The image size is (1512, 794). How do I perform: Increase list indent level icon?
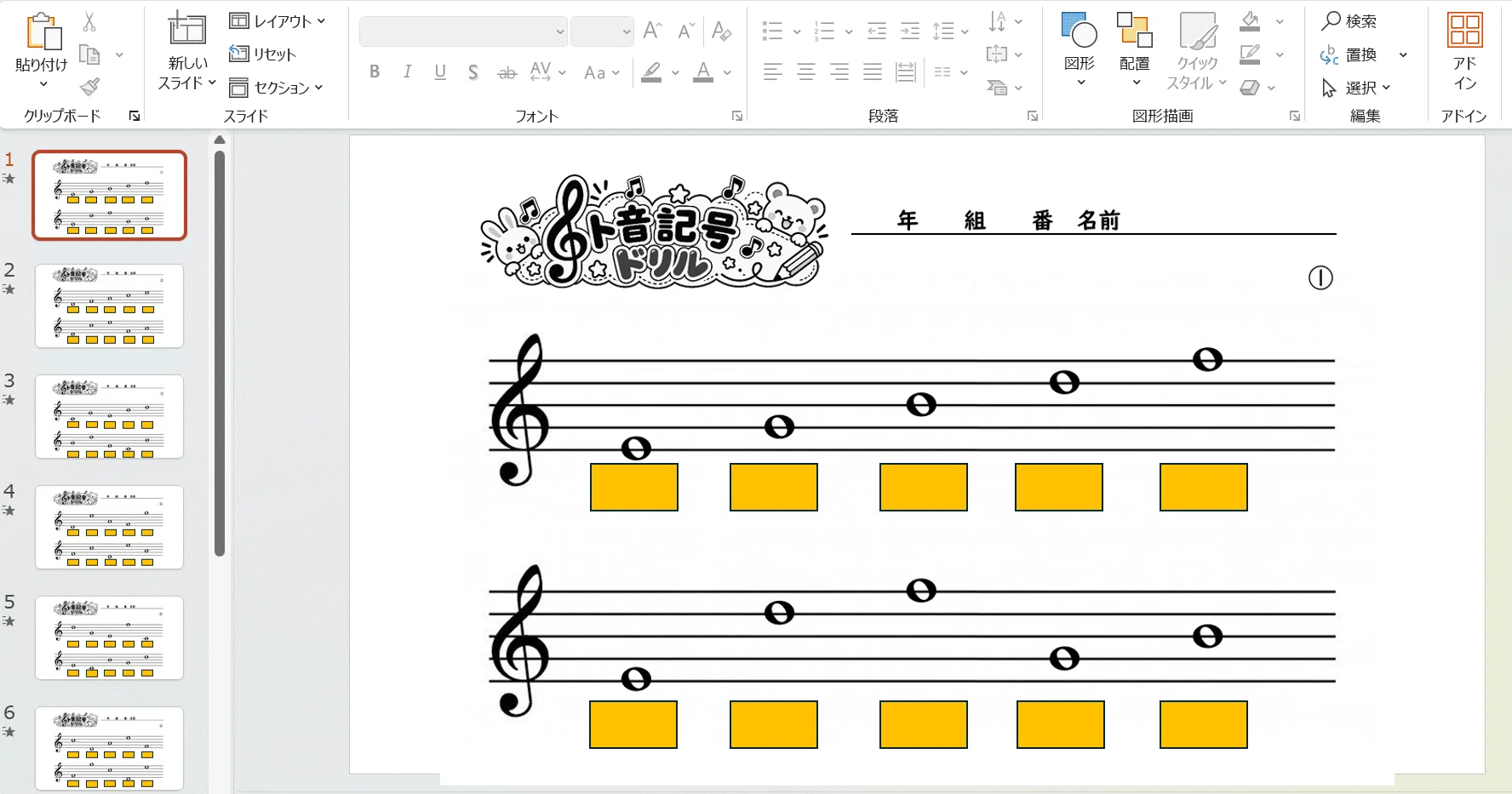910,31
